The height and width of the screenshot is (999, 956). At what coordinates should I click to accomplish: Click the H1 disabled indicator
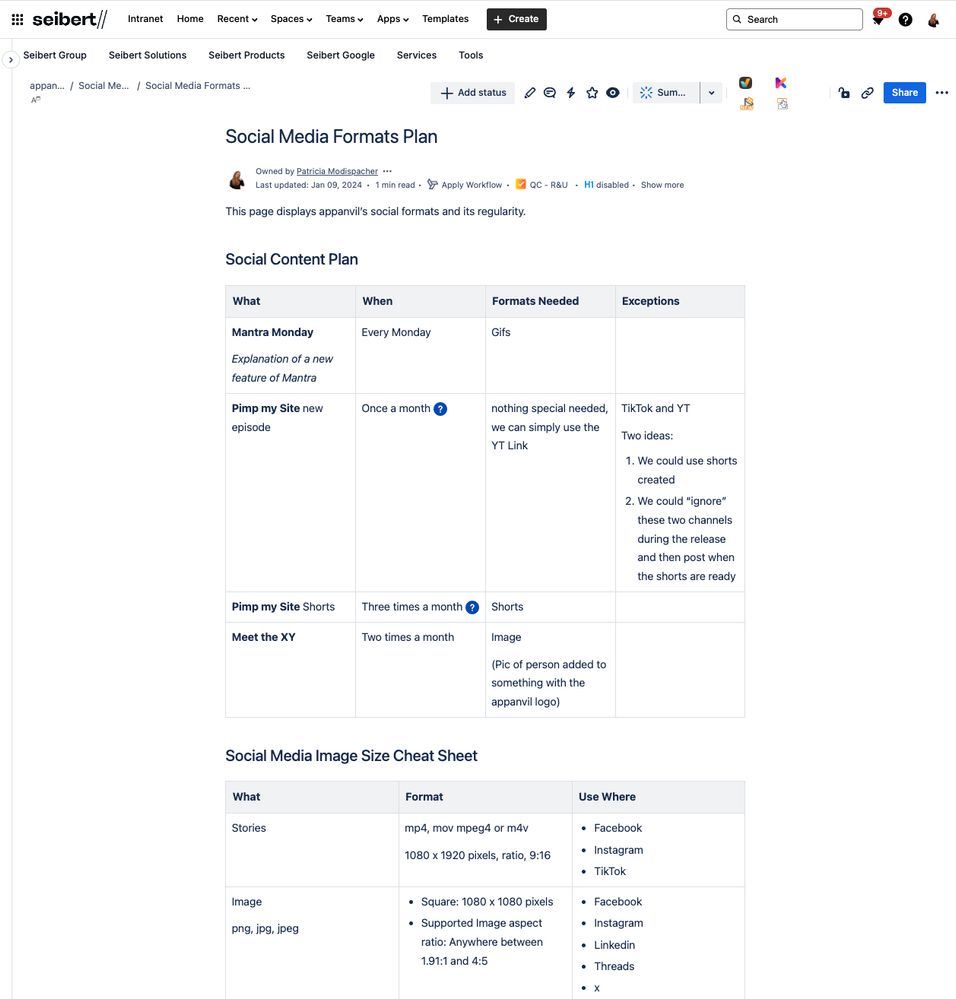606,185
